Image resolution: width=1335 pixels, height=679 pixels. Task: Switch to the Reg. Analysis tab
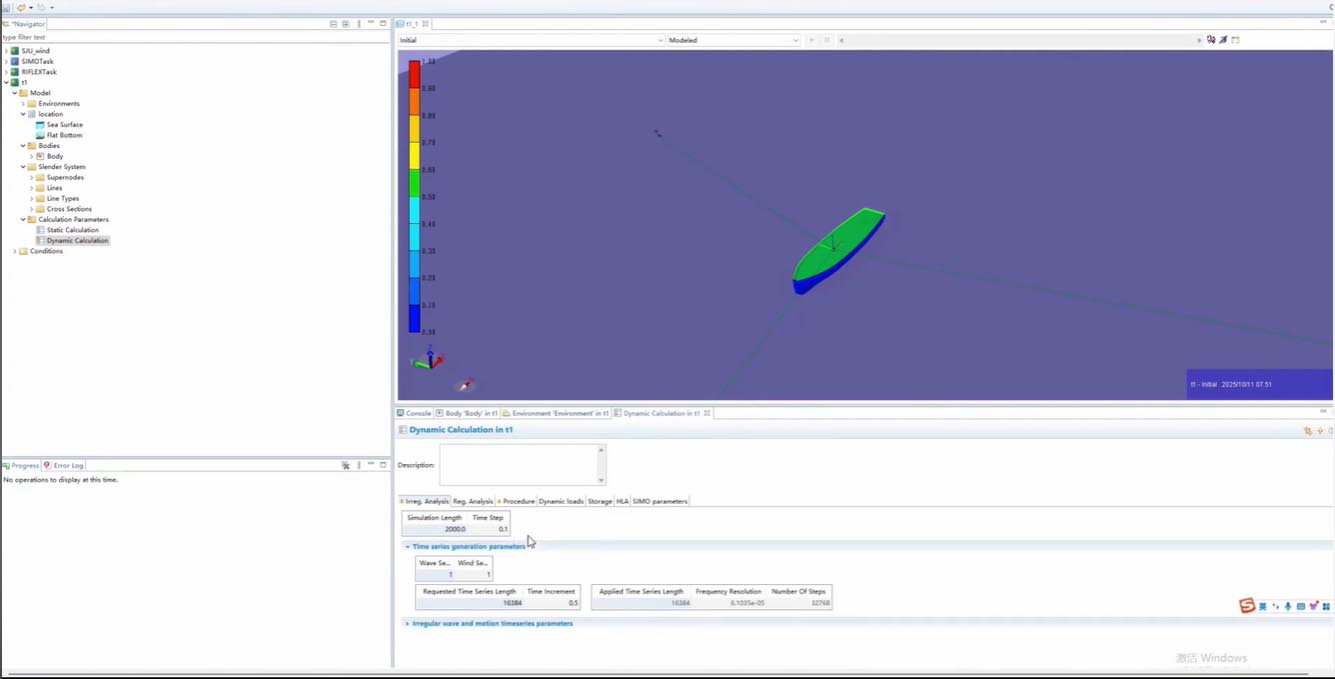(473, 501)
